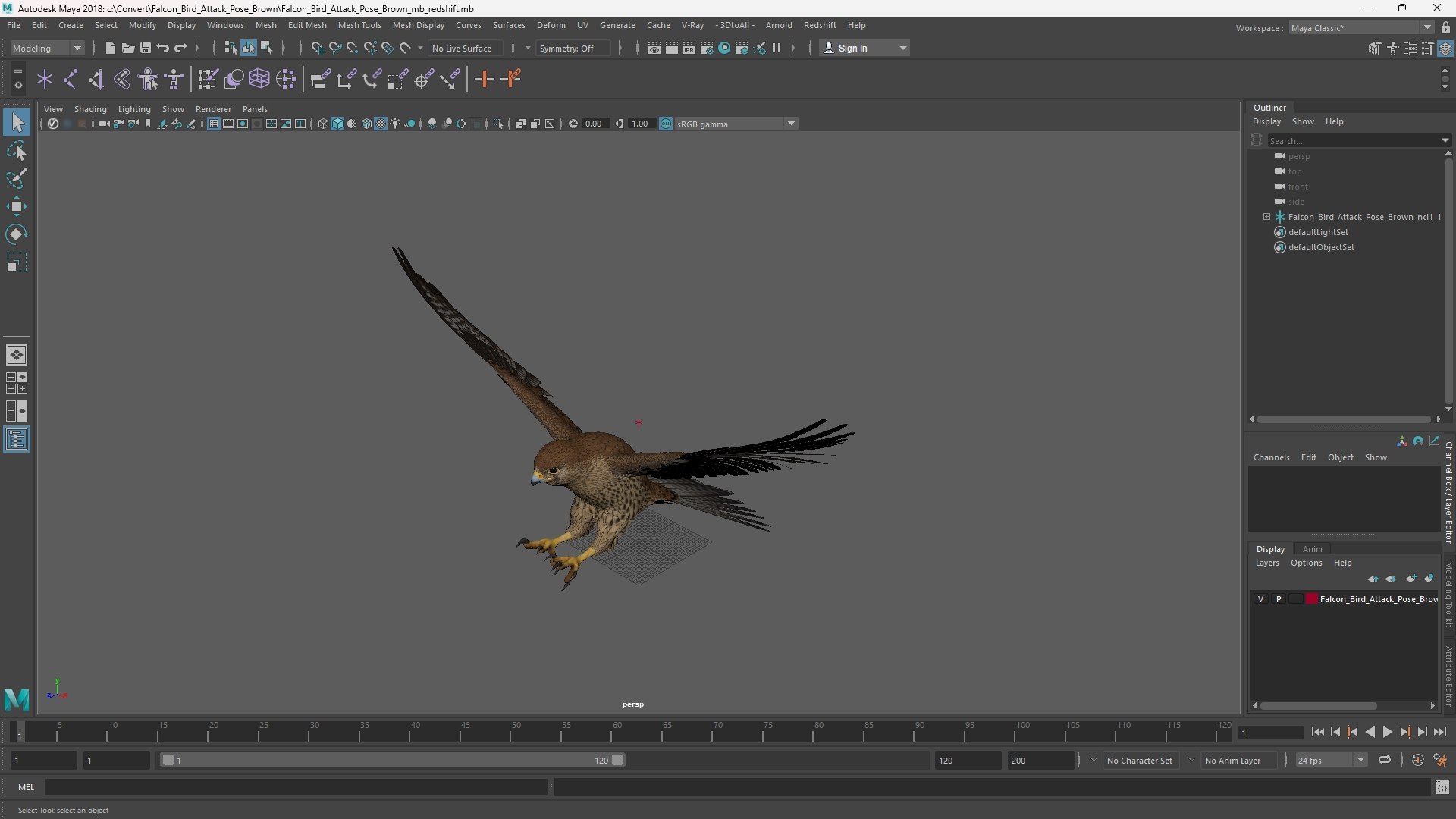
Task: Click the red layer color swatch
Action: tap(1312, 599)
